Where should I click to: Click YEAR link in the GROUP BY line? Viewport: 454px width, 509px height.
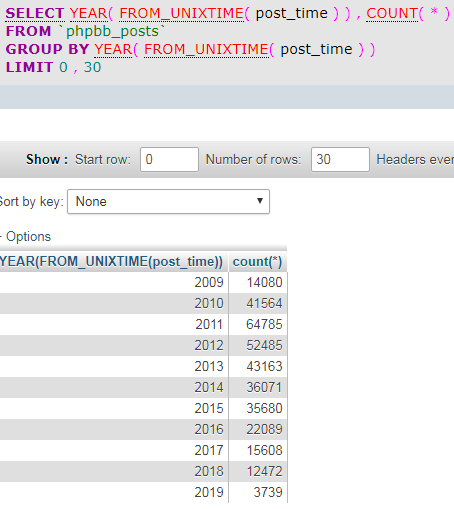click(x=113, y=49)
